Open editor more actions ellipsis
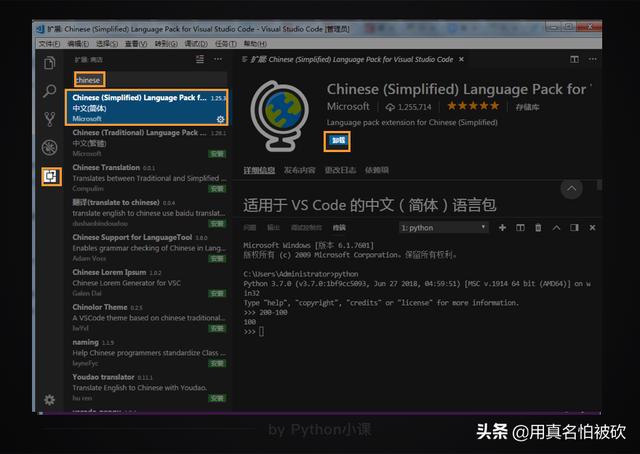Viewport: 640px width, 454px height. [592, 60]
